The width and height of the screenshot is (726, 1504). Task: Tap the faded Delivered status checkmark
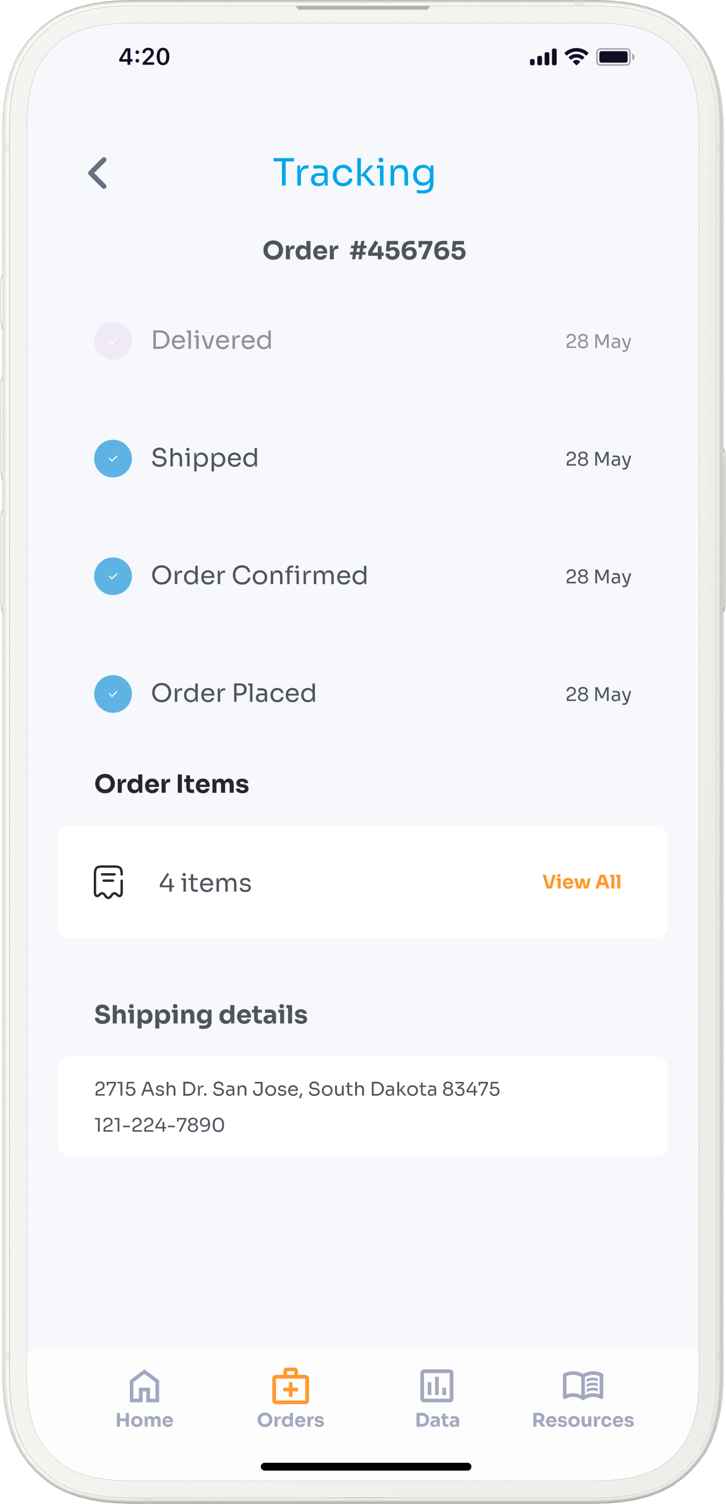pos(113,341)
